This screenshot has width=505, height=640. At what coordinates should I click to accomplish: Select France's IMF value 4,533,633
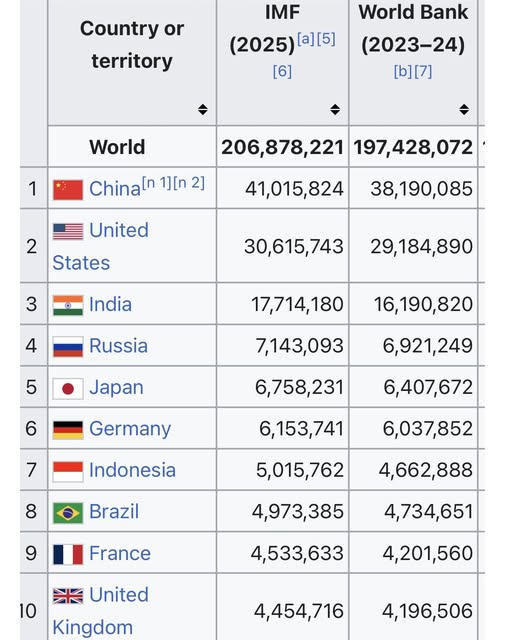297,553
